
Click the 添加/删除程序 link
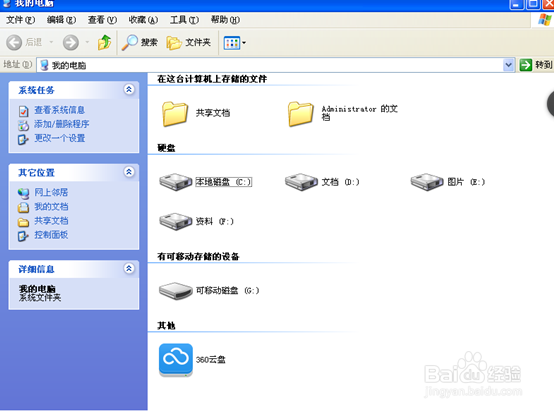tap(61, 124)
